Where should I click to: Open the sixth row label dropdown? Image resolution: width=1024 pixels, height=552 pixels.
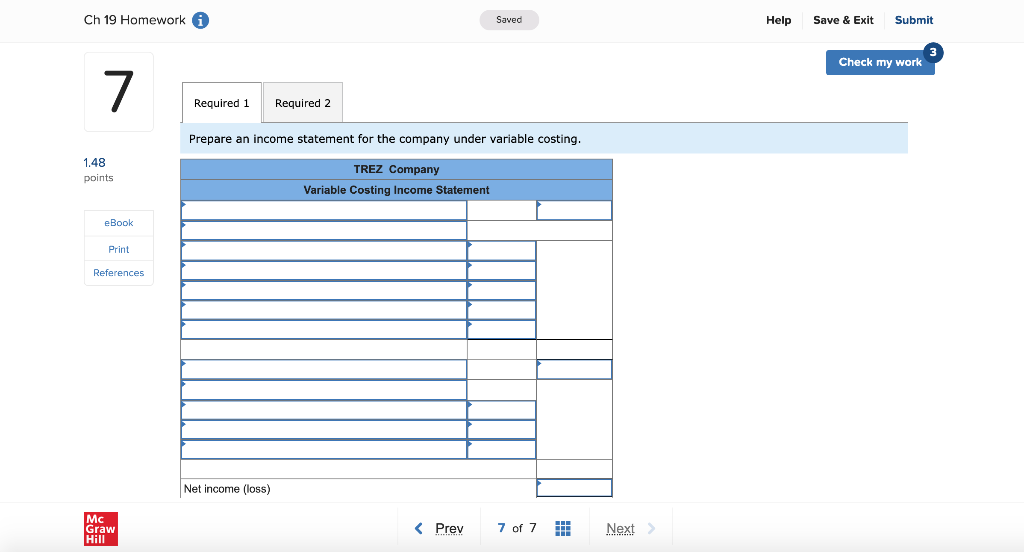[x=324, y=310]
